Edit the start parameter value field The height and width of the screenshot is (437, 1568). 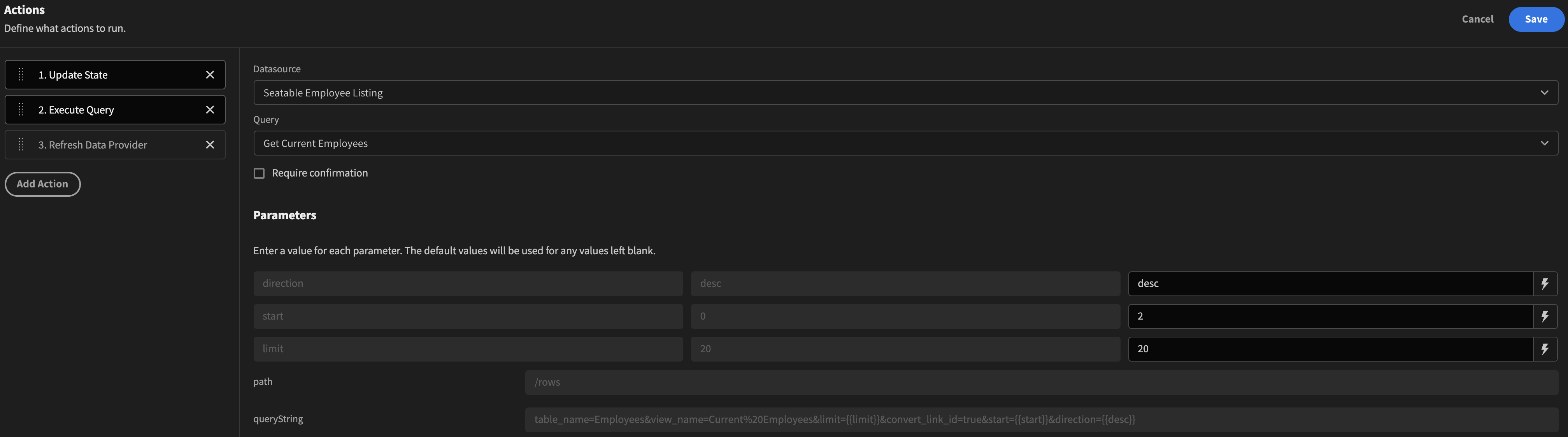pyautogui.click(x=1327, y=316)
